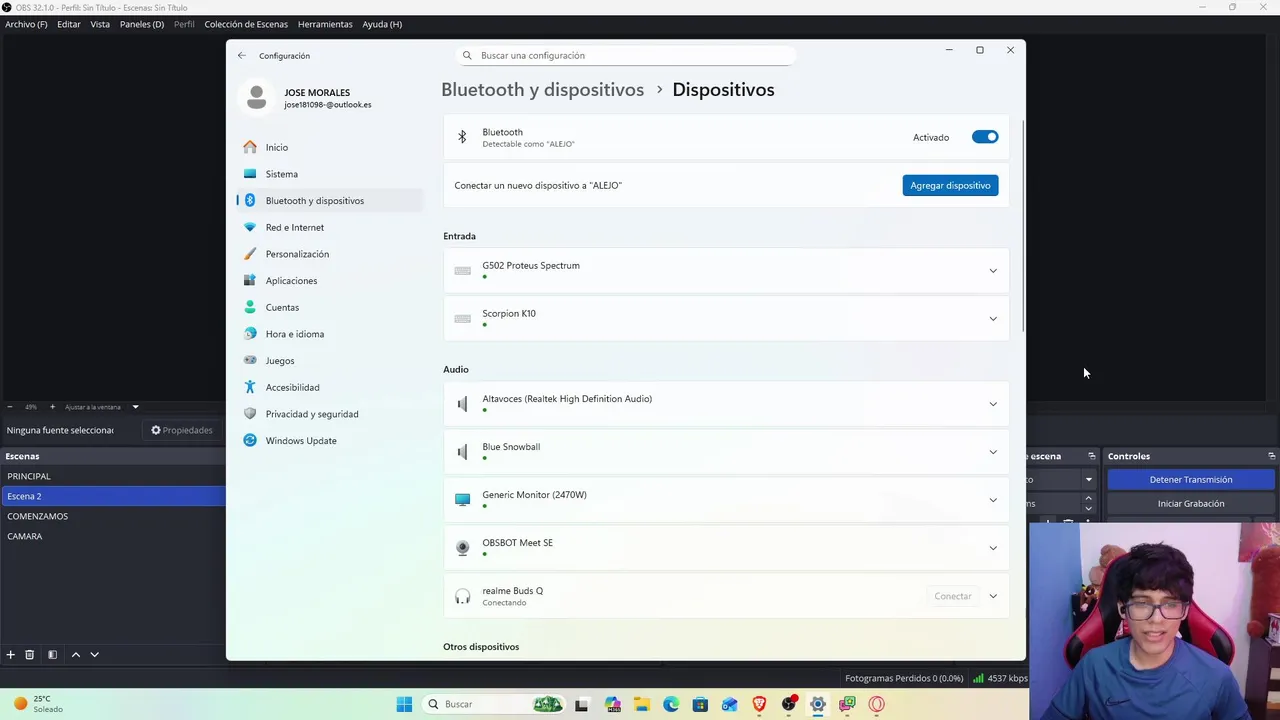Select COMENZAMOS scene in OBS
This screenshot has height=720, width=1280.
pos(113,516)
